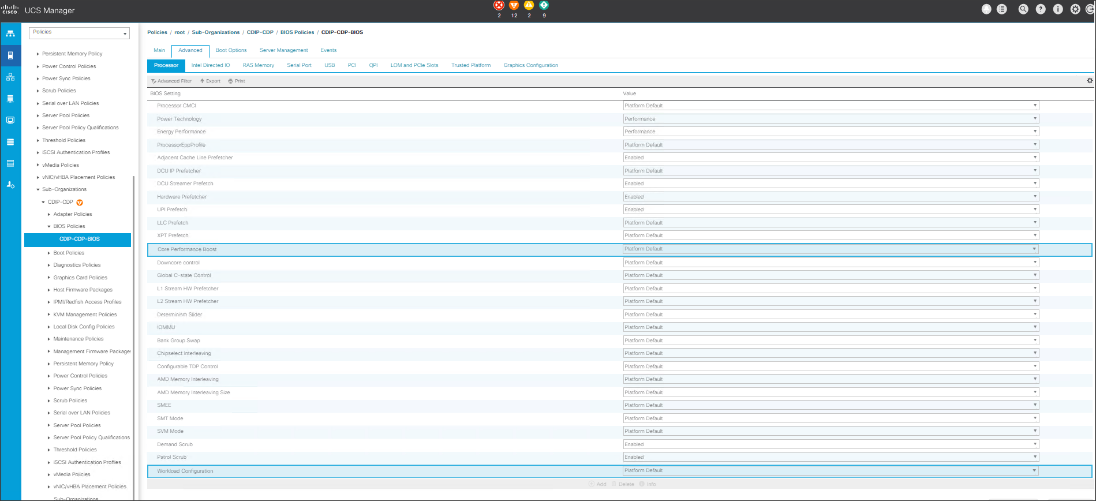The image size is (1096, 501).
Task: Click the list icon in header
Action: [x=1002, y=9]
